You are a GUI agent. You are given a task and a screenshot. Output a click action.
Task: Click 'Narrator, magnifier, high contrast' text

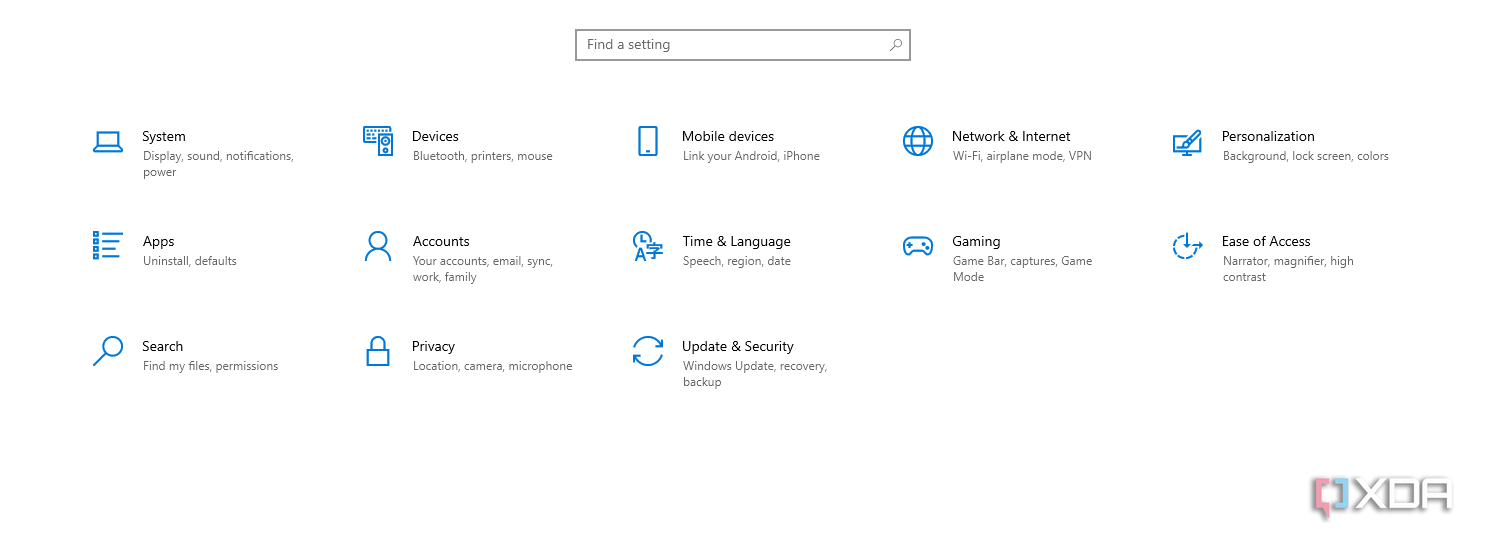(x=1288, y=269)
